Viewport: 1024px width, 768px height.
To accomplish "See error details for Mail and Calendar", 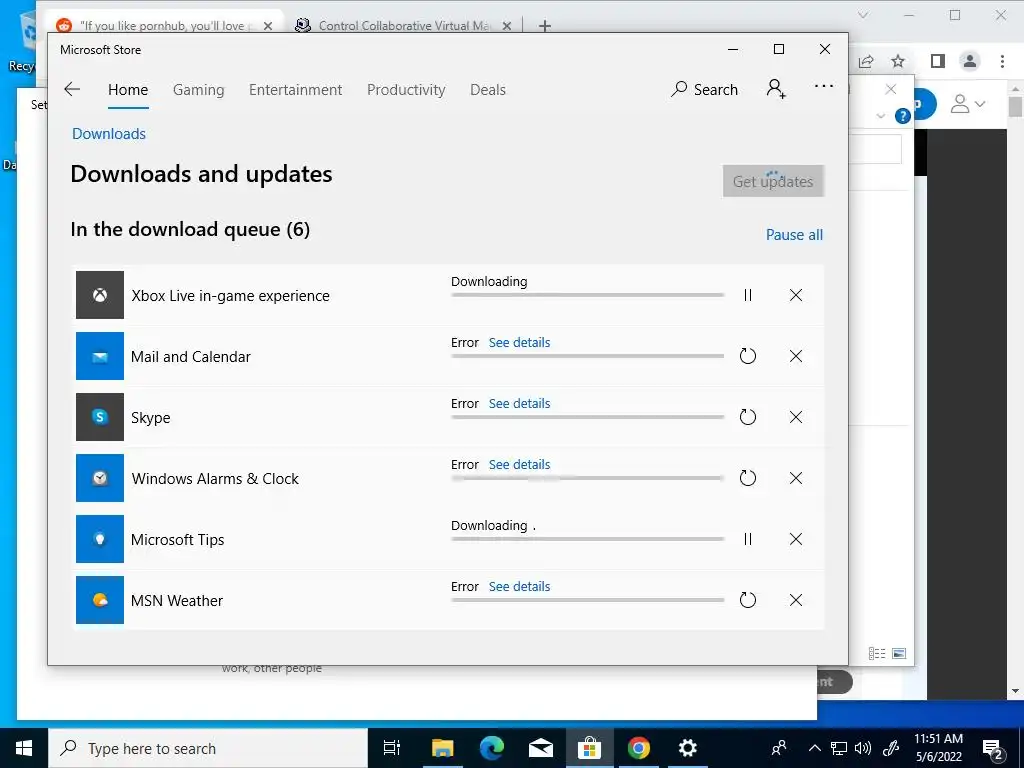I will tap(519, 343).
